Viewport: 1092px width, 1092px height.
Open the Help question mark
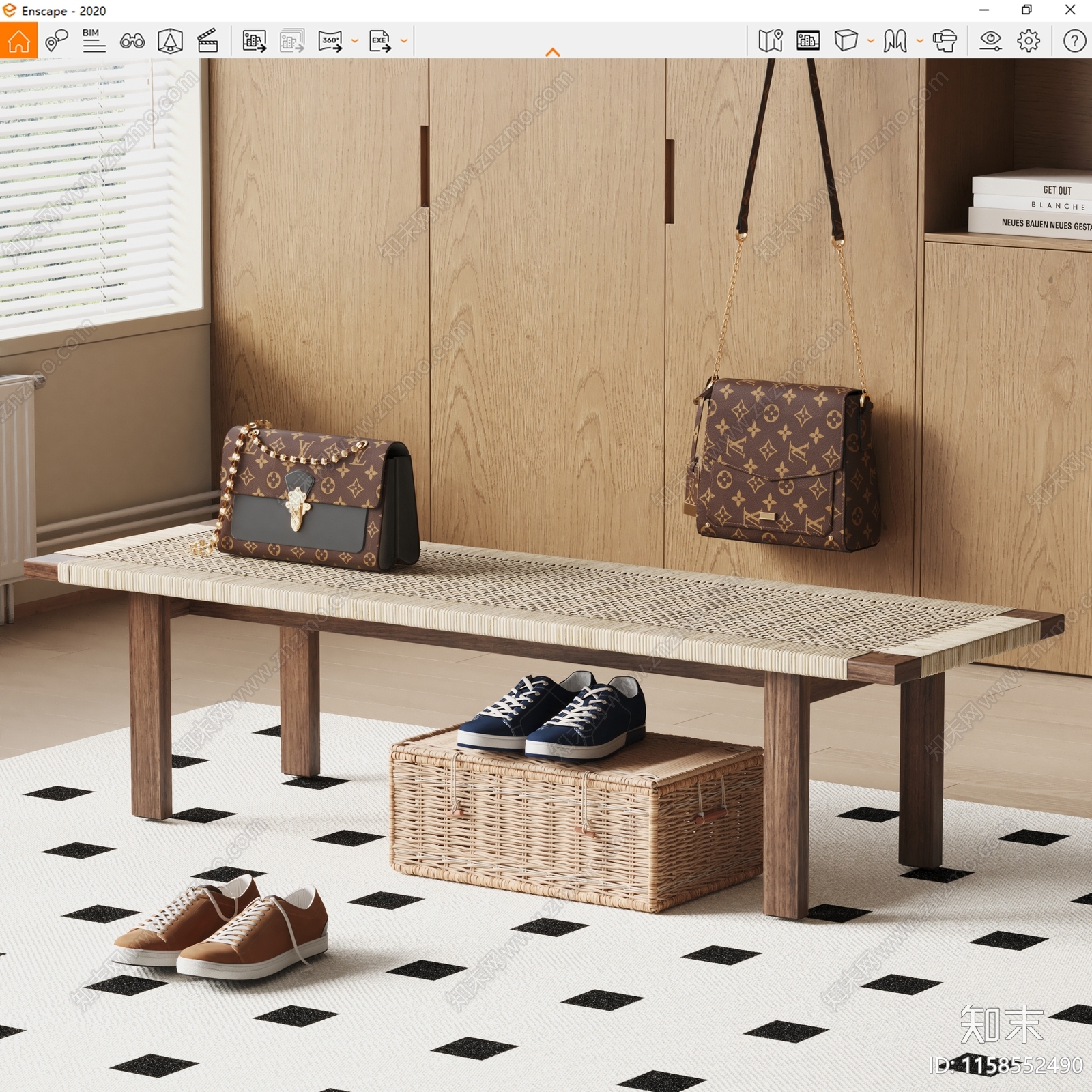(x=1074, y=41)
